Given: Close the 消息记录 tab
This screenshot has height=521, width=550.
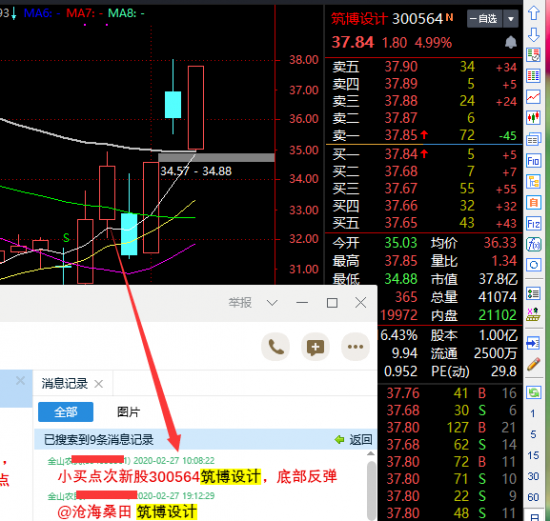Looking at the screenshot, I should [99, 384].
